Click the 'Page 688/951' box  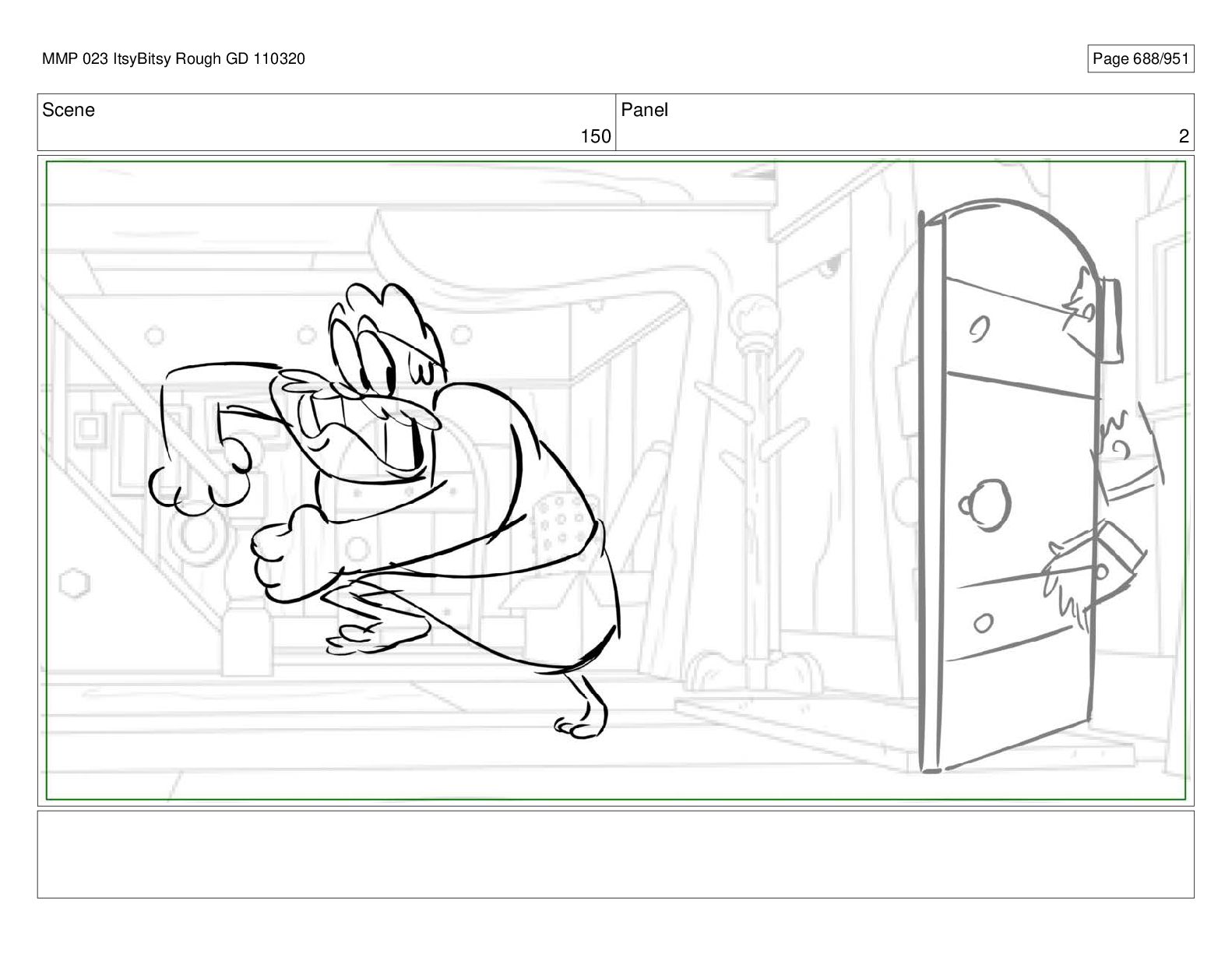[1140, 59]
